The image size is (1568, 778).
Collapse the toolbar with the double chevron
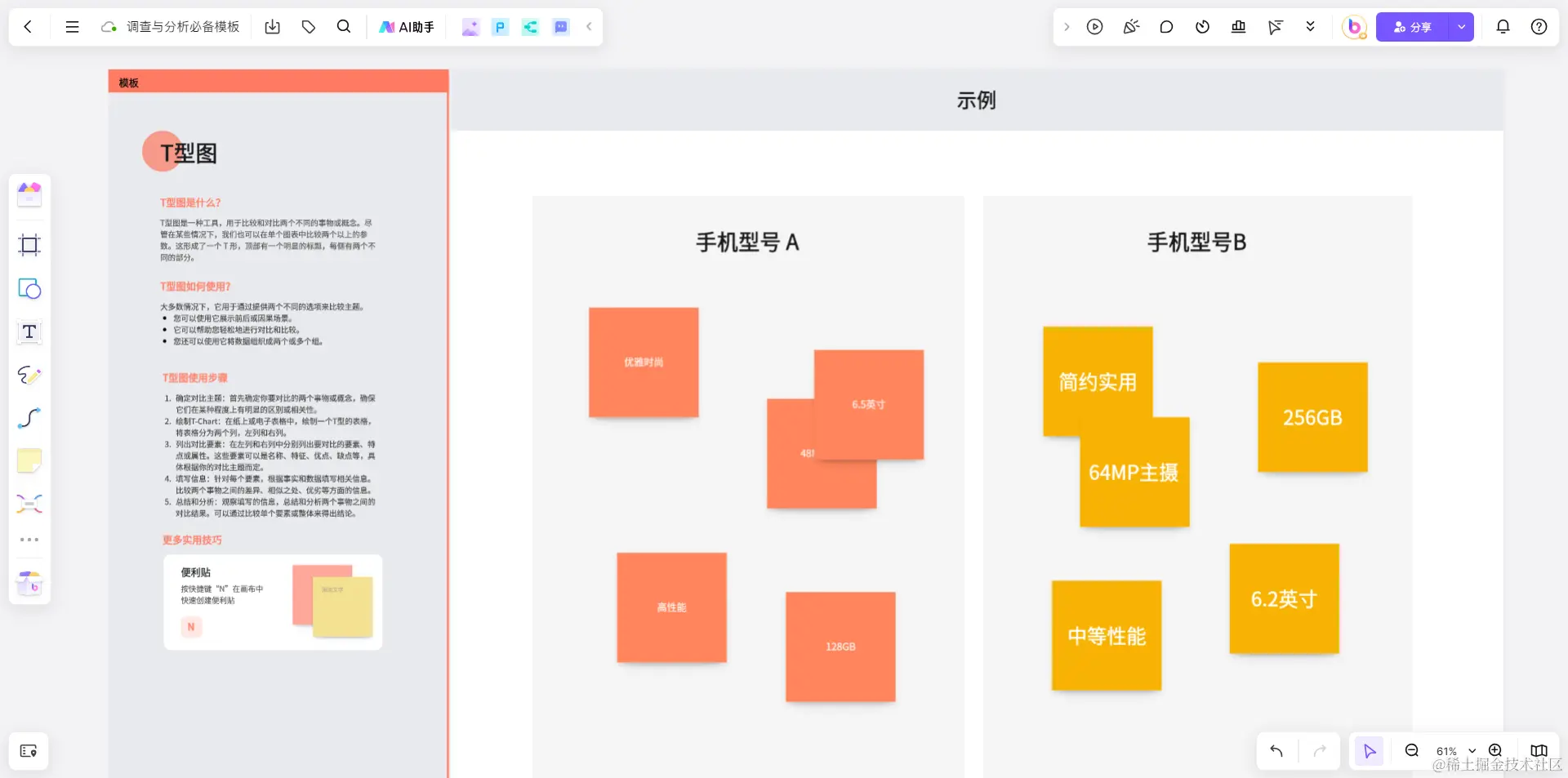pyautogui.click(x=1310, y=26)
